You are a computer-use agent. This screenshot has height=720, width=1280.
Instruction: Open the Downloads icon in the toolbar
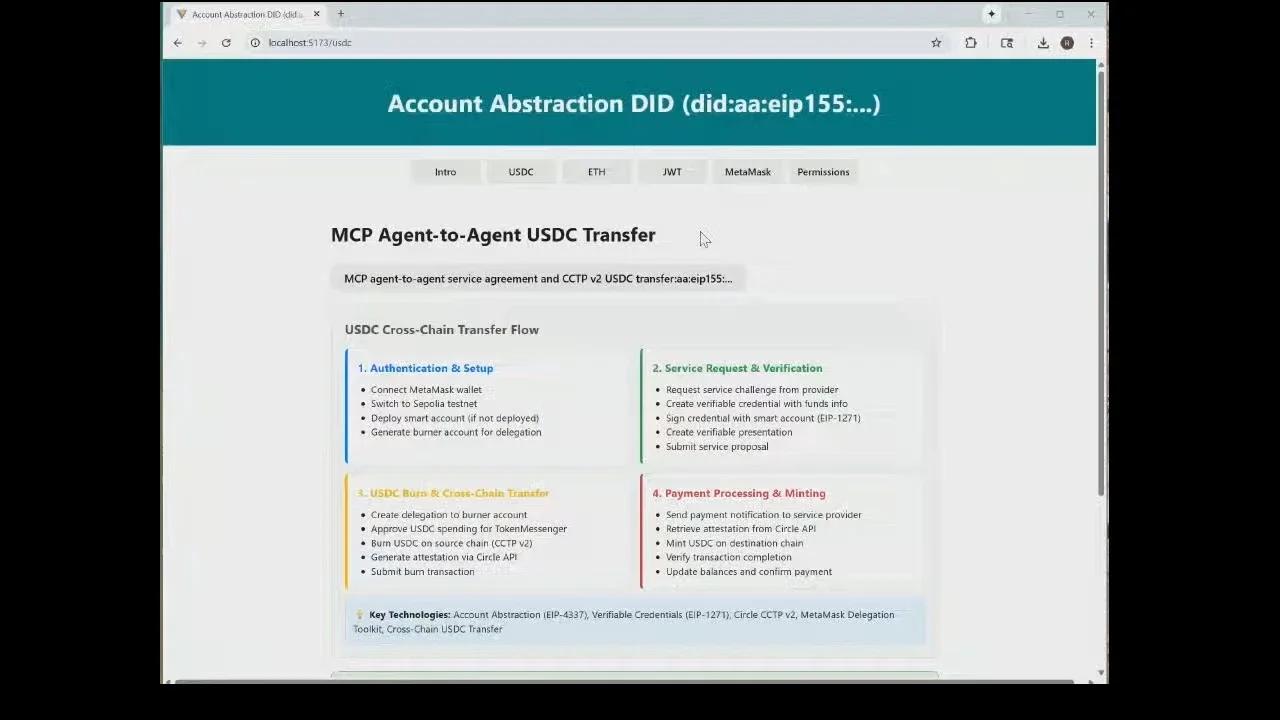(1041, 43)
